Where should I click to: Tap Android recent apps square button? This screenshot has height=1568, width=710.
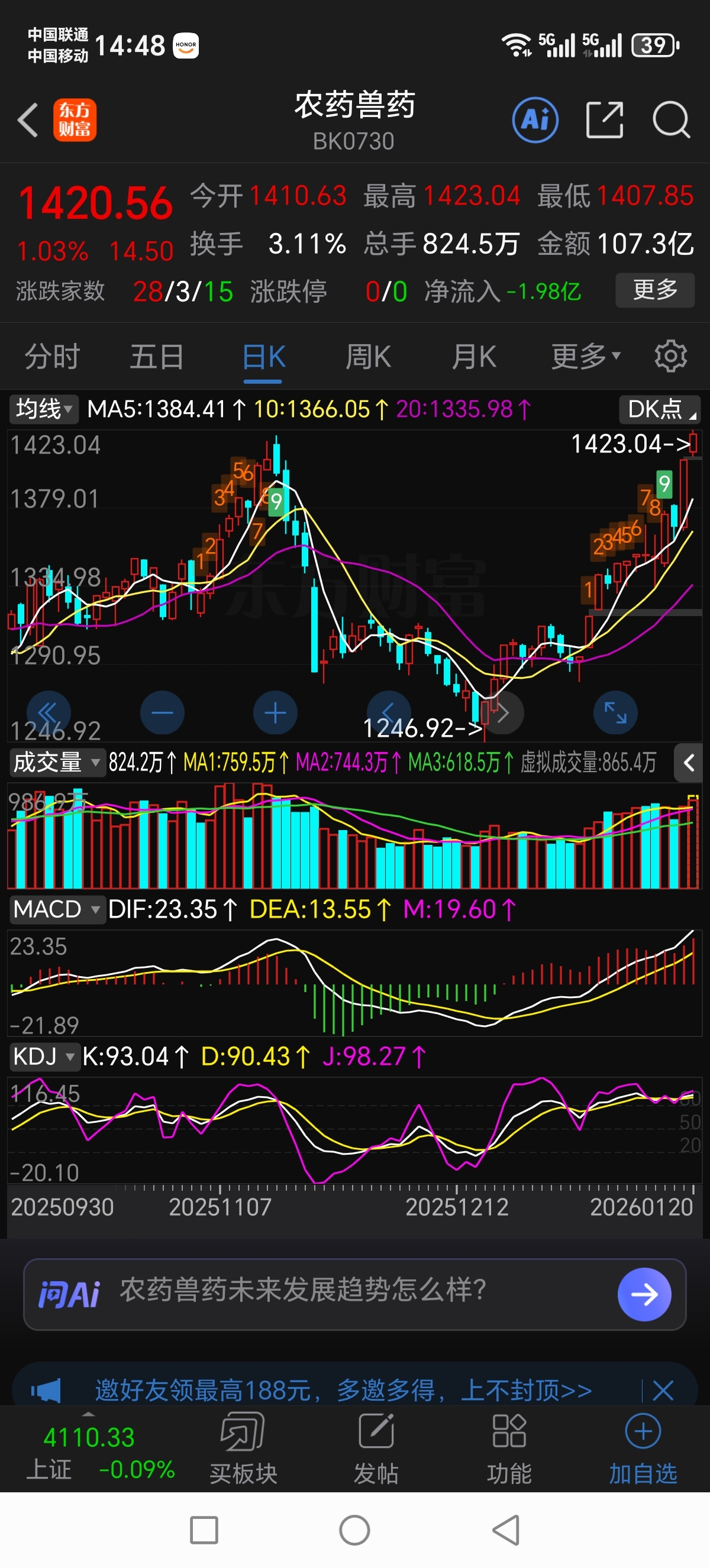point(204,1530)
